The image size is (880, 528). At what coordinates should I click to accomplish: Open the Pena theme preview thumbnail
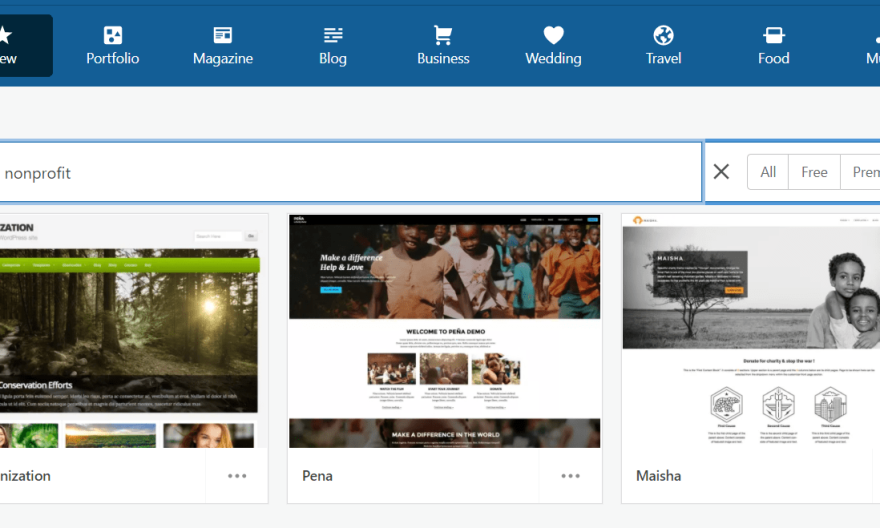444,330
